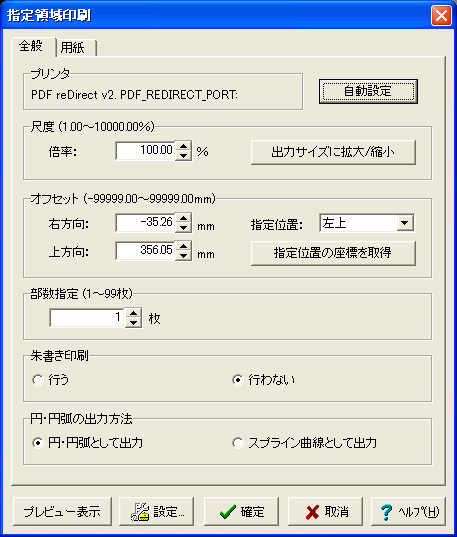Click 出力サイズに拡大/縮小 button
457x537 pixels.
tap(333, 152)
